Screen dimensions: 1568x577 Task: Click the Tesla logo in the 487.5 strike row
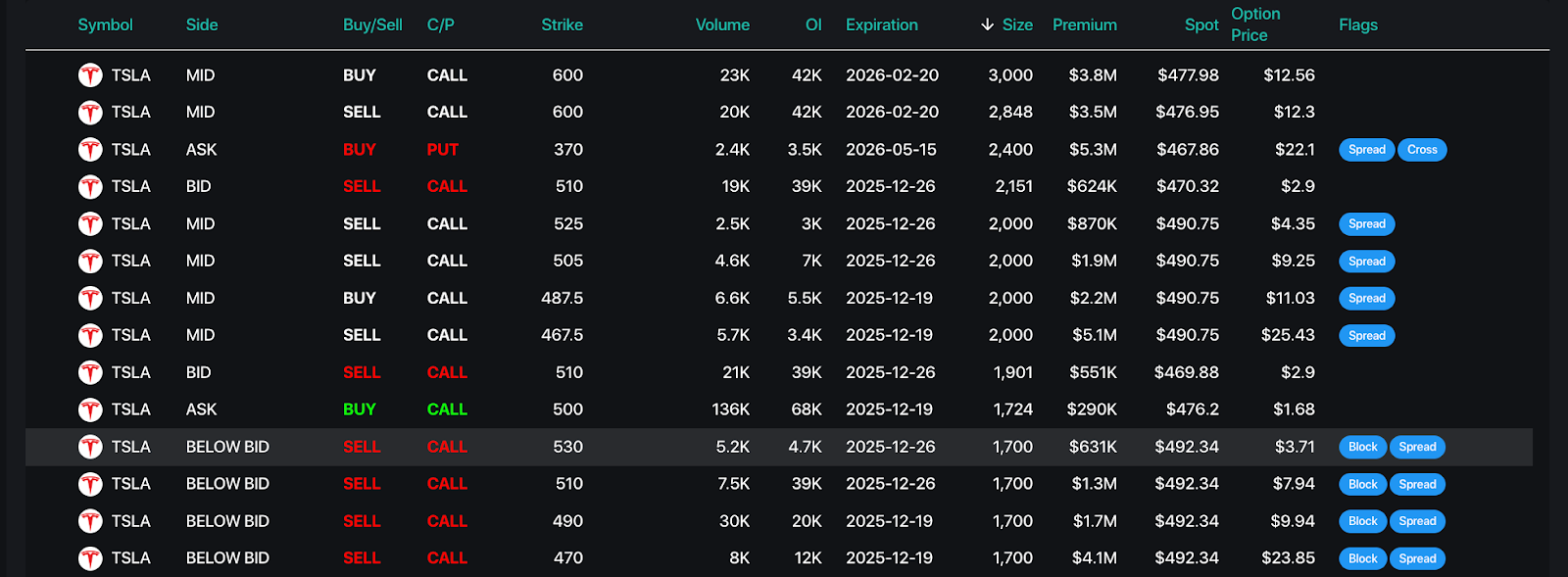[90, 299]
